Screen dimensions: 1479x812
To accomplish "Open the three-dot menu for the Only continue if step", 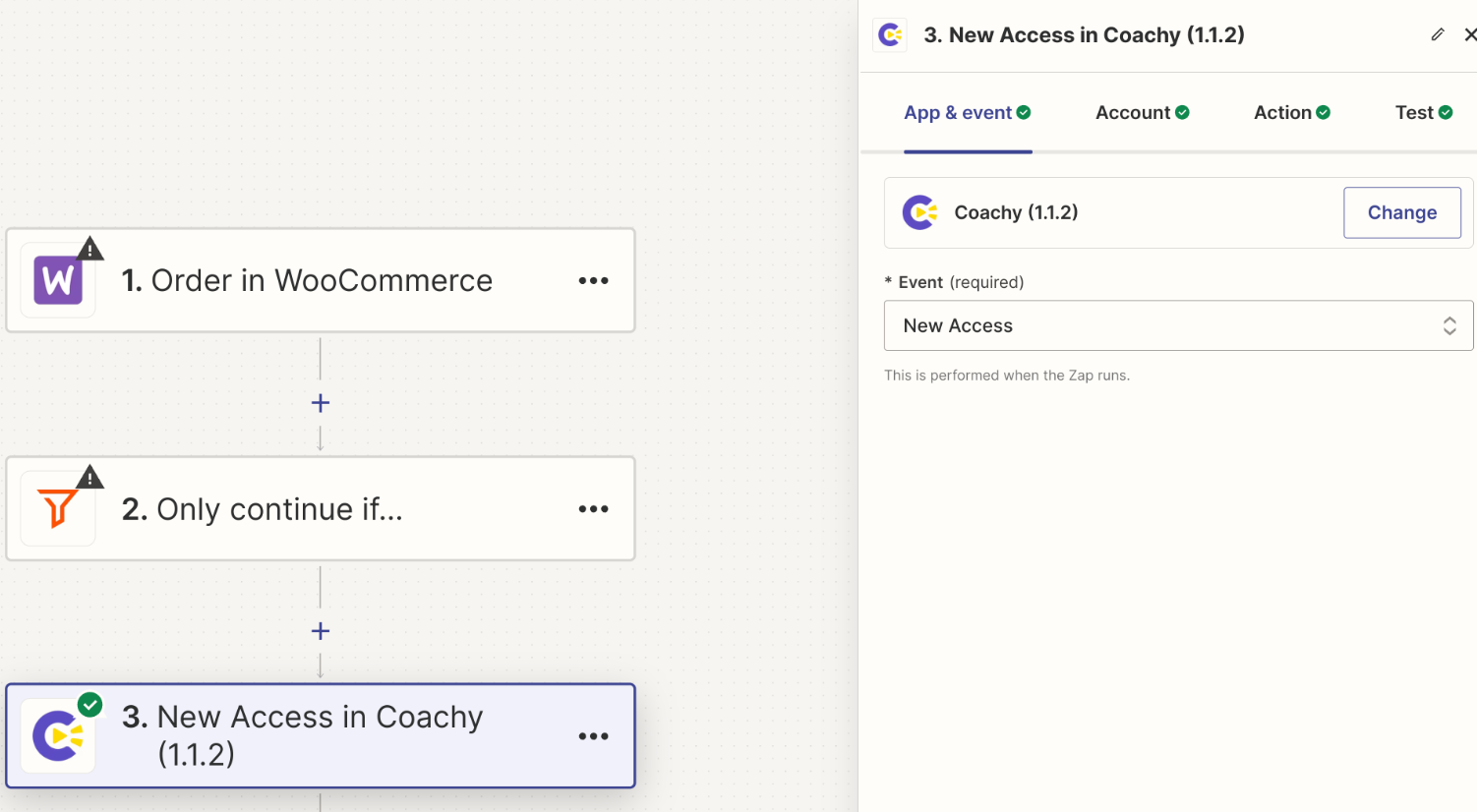I will pyautogui.click(x=593, y=508).
